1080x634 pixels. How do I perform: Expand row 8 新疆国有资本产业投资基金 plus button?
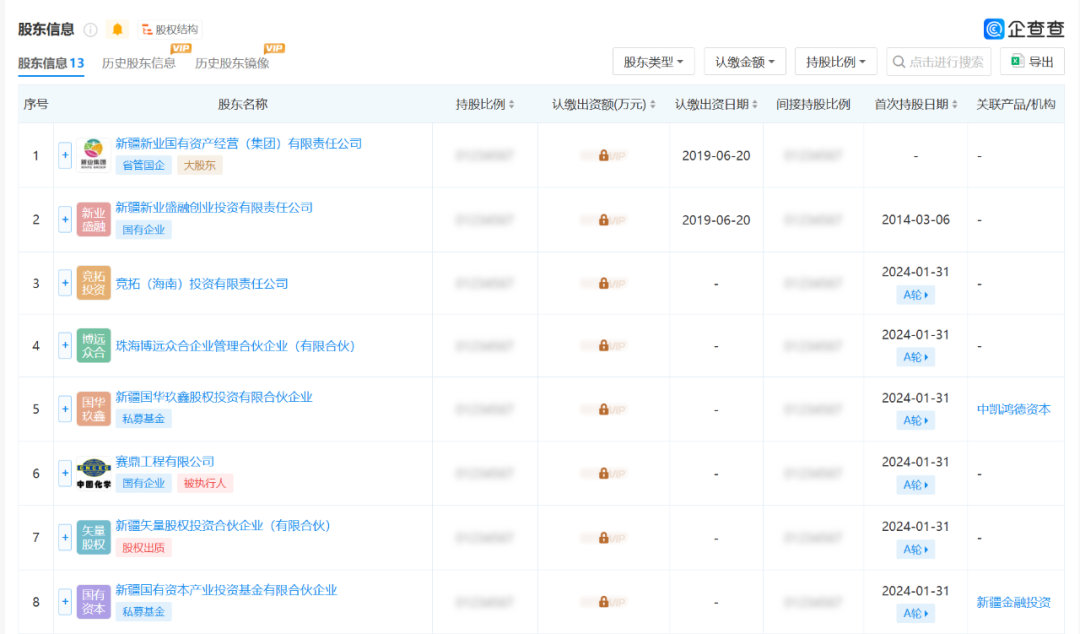(65, 602)
